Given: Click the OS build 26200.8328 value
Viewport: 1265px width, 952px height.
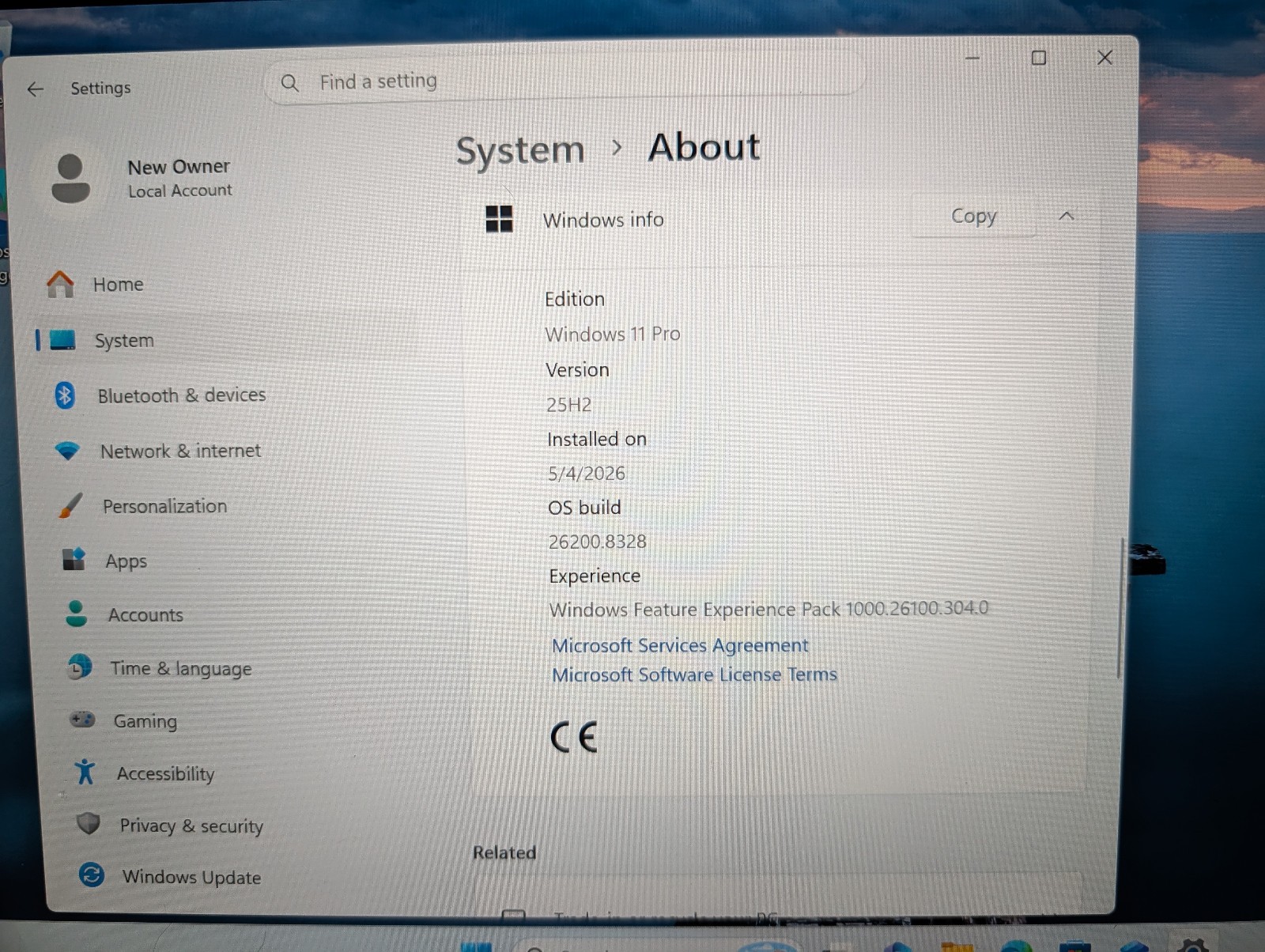Looking at the screenshot, I should 598,542.
